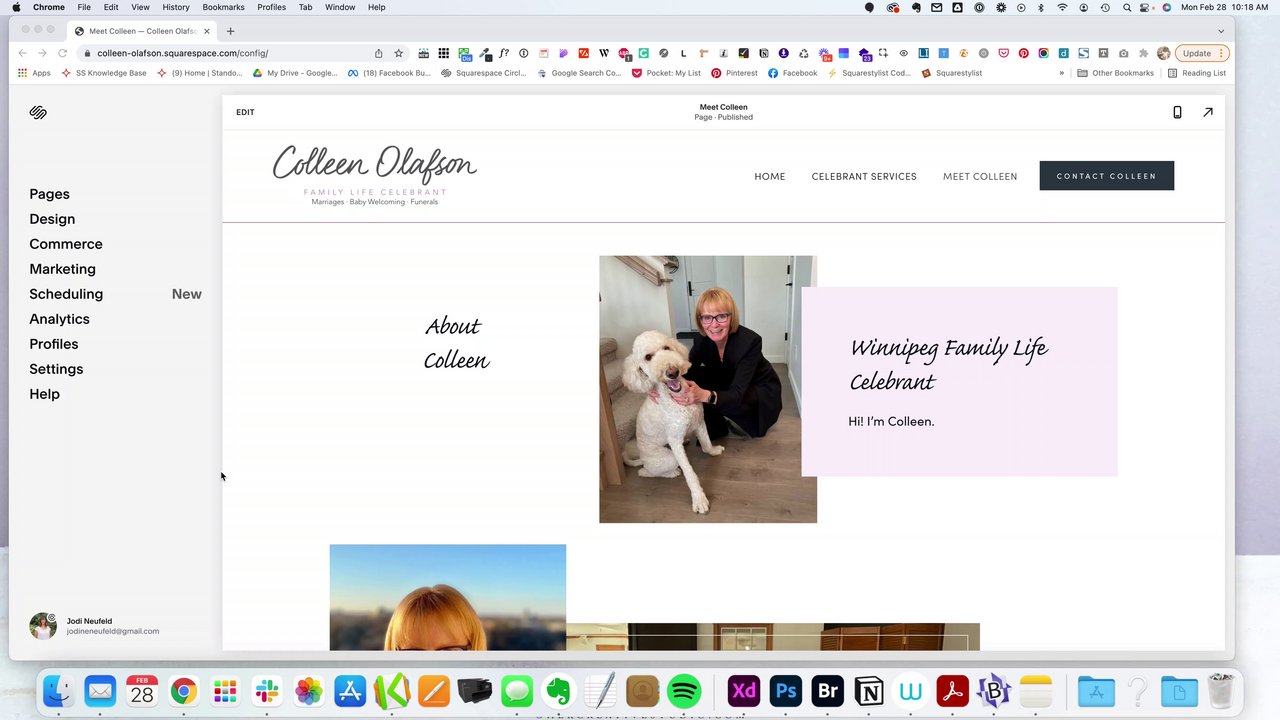Open a new Chrome tab with plus
Image resolution: width=1280 pixels, height=720 pixels.
point(230,31)
